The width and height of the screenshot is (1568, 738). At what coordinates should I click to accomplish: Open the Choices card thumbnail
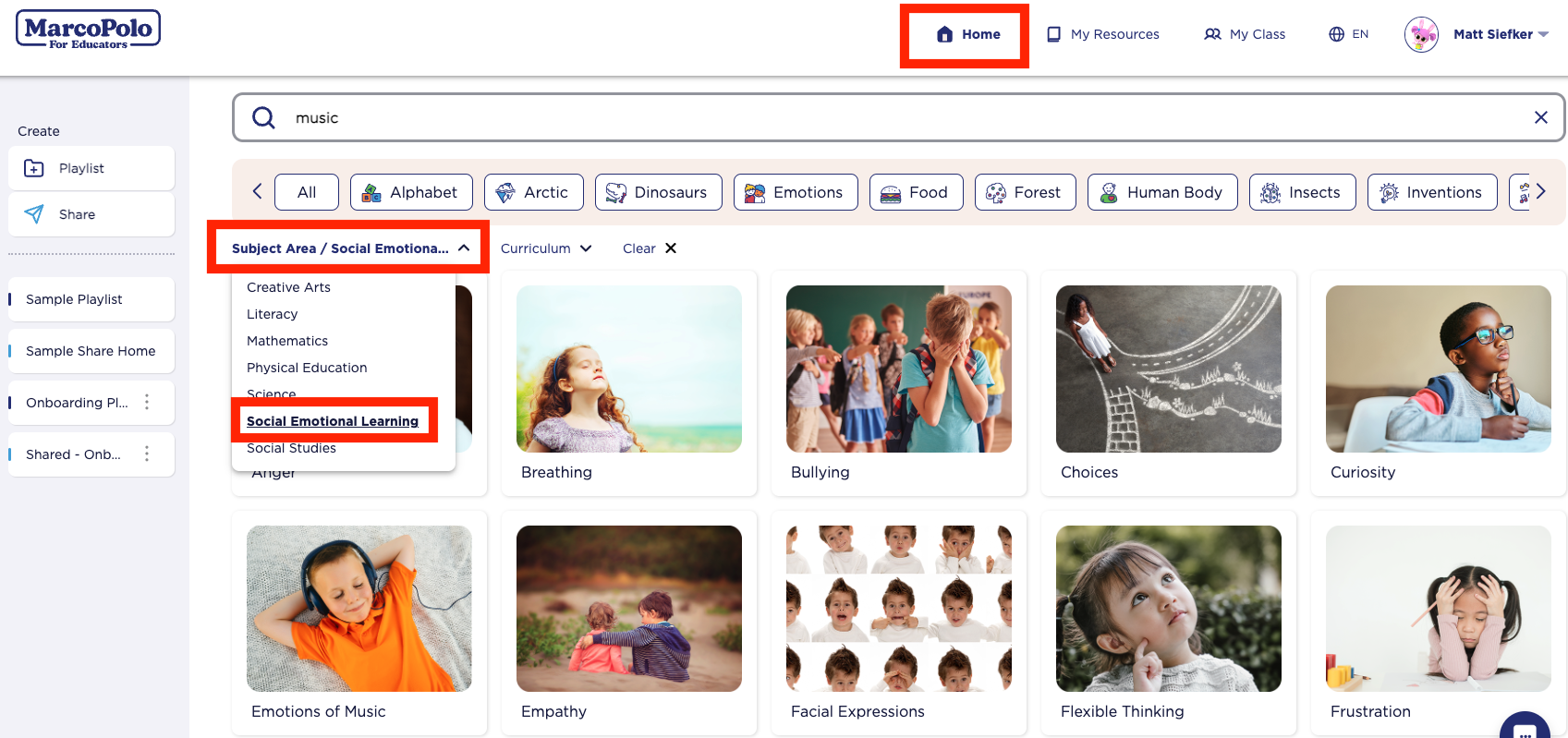tap(1169, 369)
